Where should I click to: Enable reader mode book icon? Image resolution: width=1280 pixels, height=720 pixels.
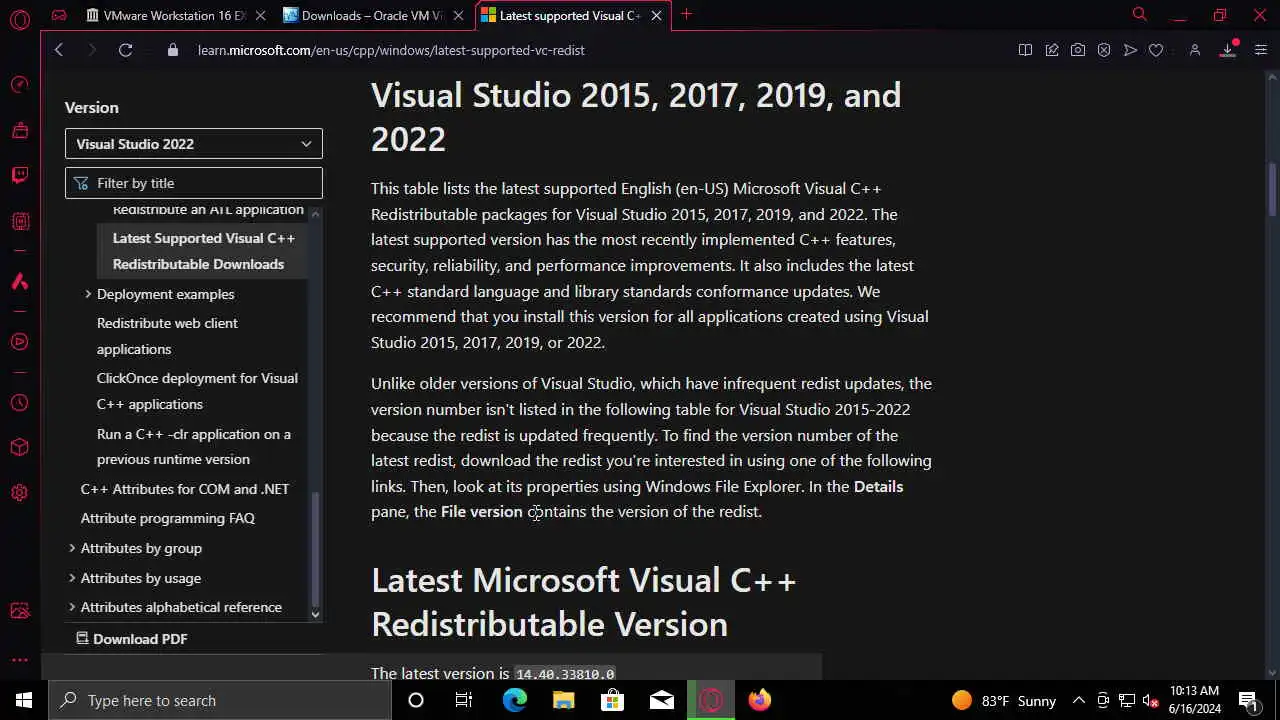[x=1025, y=50]
